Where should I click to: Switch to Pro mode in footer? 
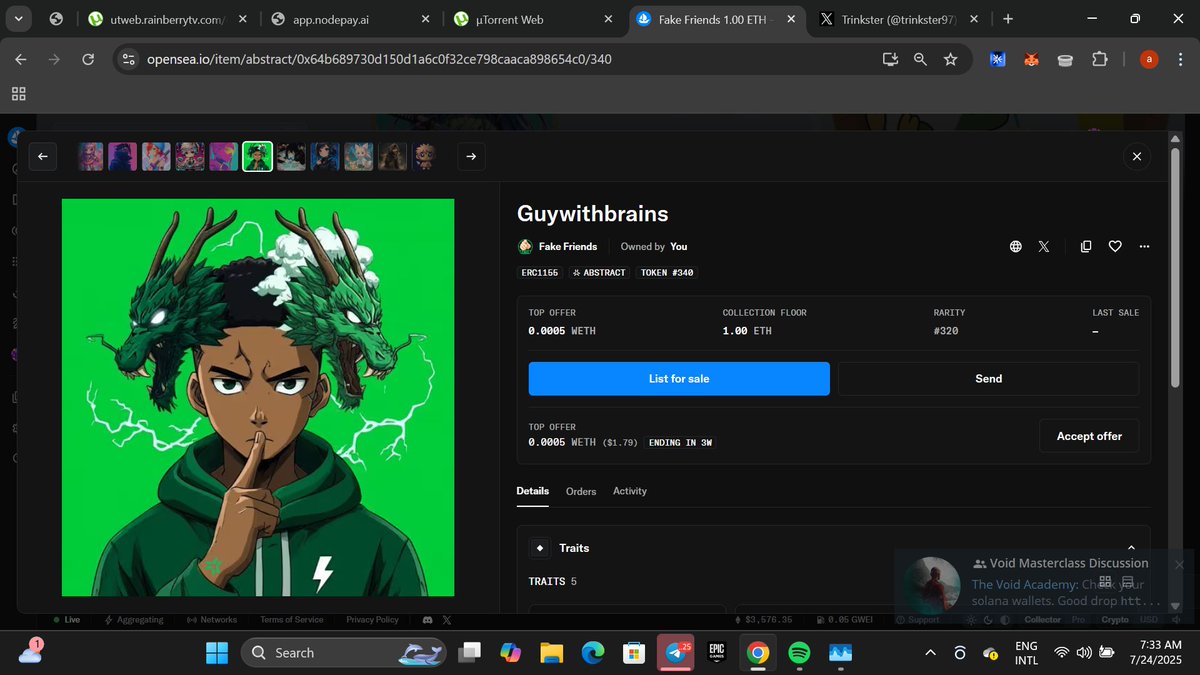pos(1078,620)
